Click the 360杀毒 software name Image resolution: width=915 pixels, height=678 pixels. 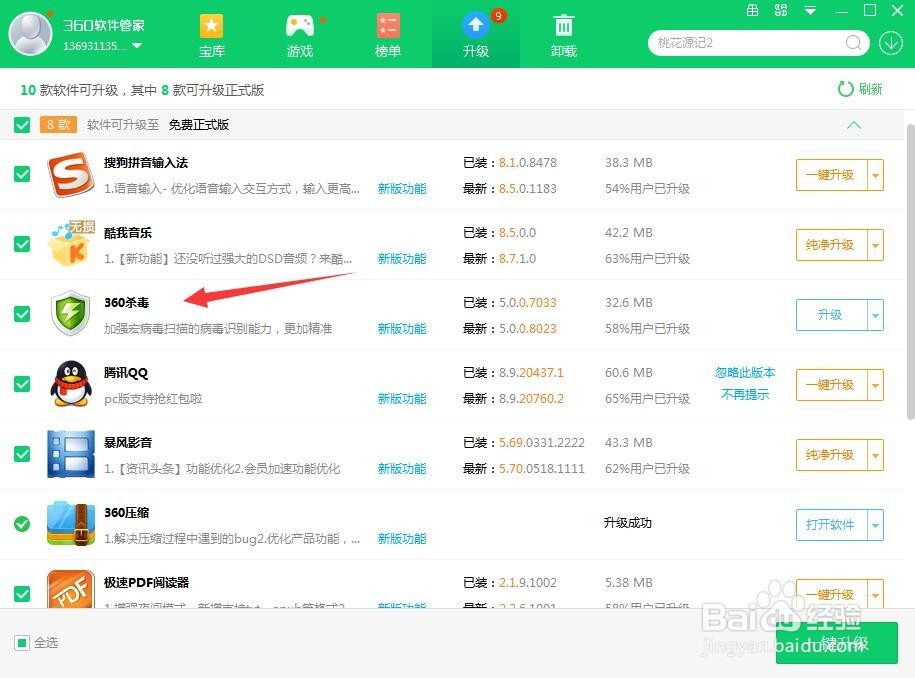coord(127,302)
